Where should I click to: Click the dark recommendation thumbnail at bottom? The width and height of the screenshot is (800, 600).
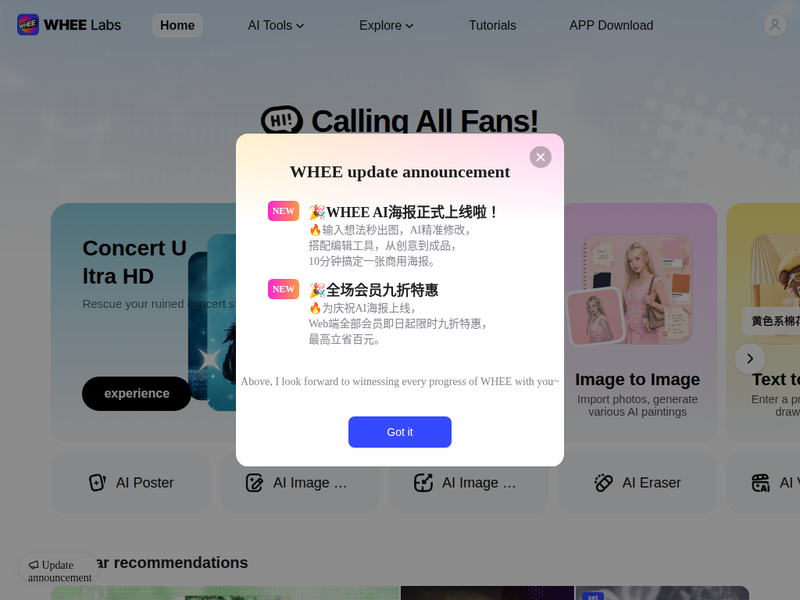click(x=487, y=593)
